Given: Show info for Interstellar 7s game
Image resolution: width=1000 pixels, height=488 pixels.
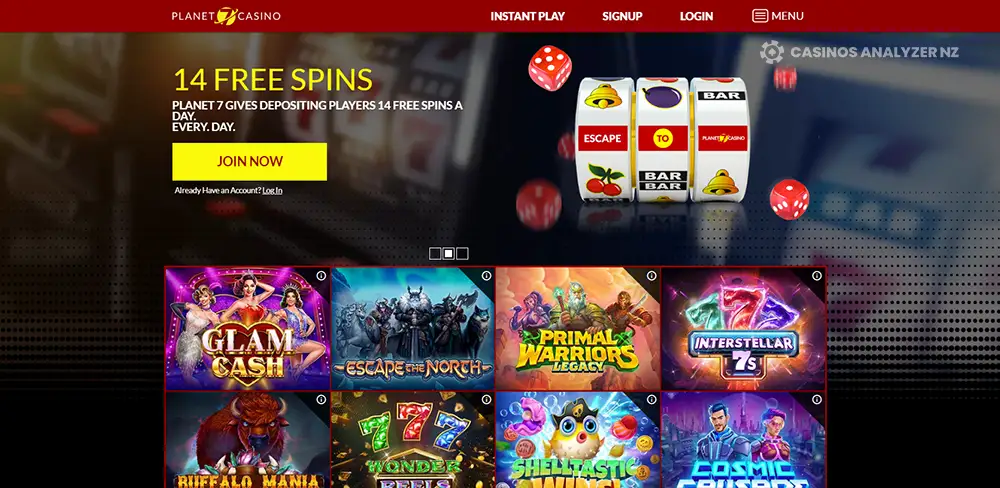Looking at the screenshot, I should (x=817, y=276).
